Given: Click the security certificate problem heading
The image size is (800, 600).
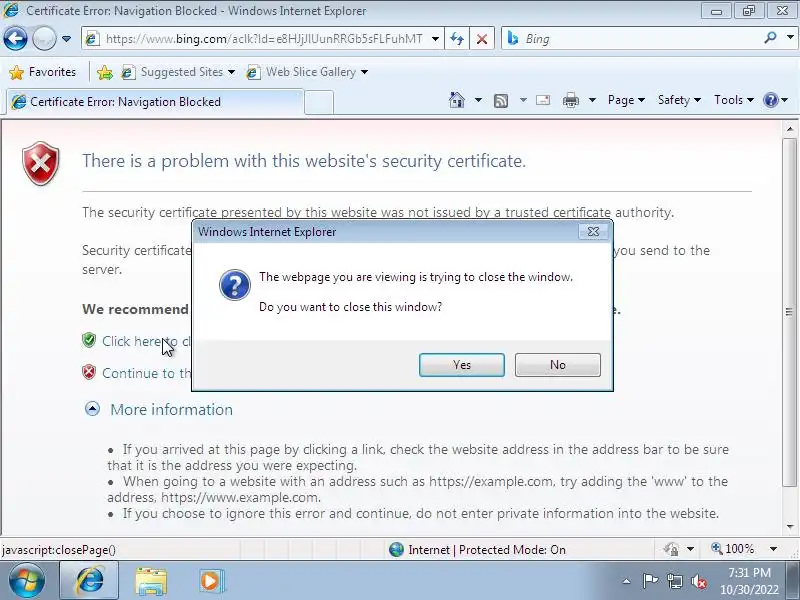Looking at the screenshot, I should pyautogui.click(x=304, y=161).
